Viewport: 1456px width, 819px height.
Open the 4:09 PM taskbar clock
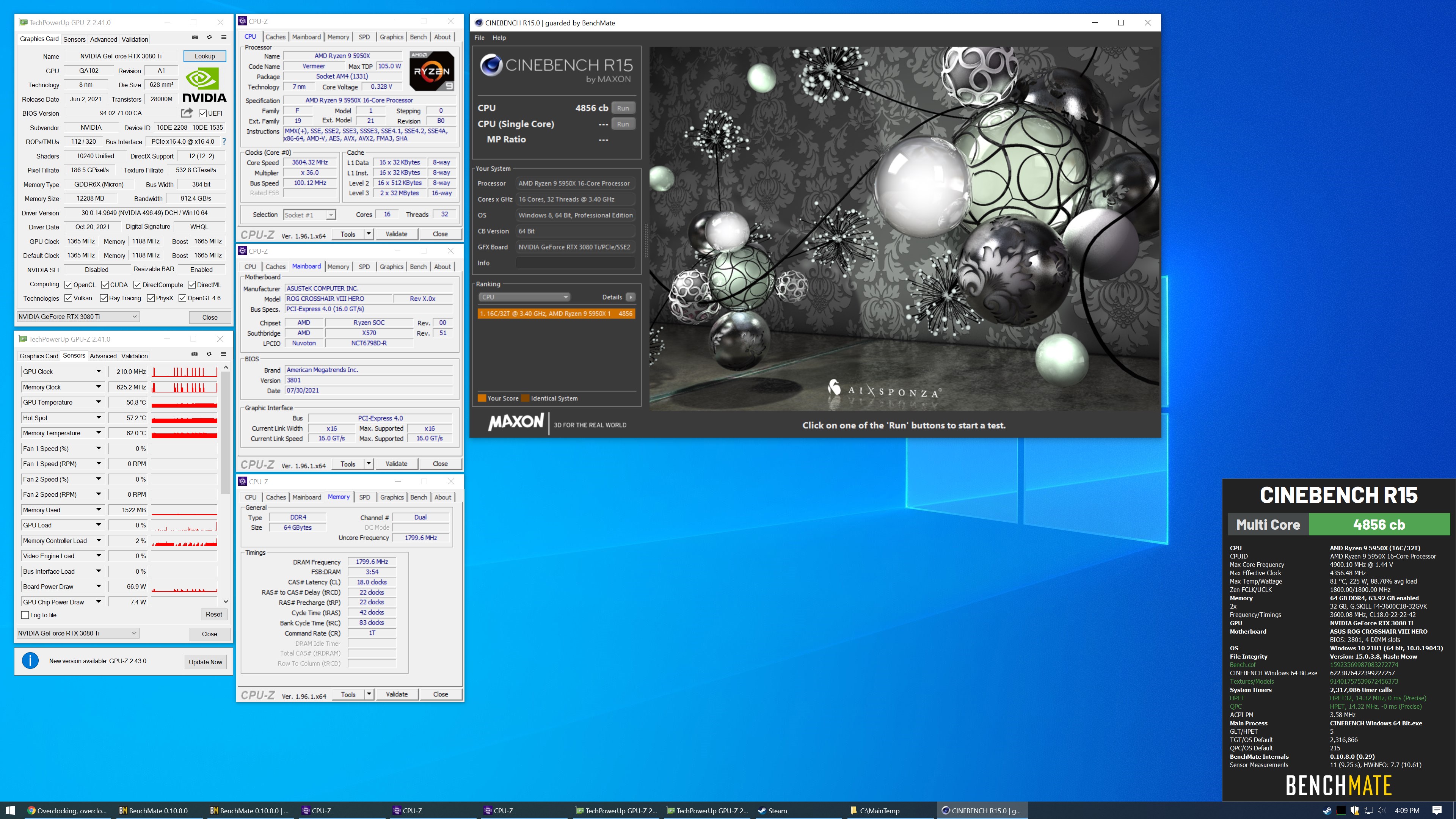[1407, 811]
